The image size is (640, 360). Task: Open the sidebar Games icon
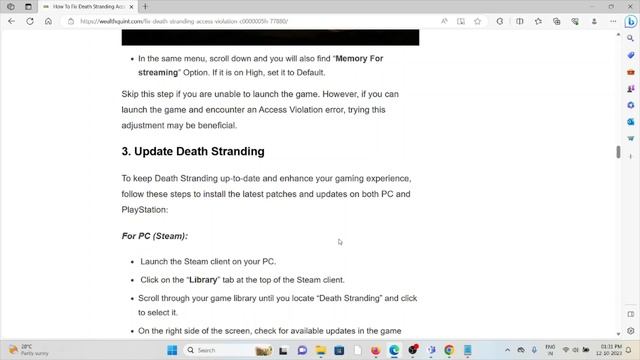[x=631, y=89]
